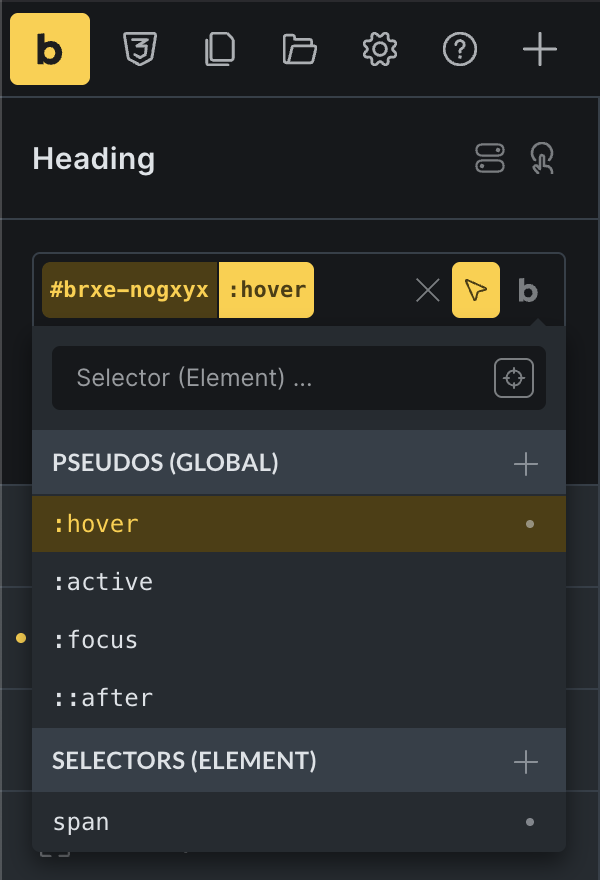Clear the selector with the X icon
Screen dimensions: 600x880
(428, 291)
